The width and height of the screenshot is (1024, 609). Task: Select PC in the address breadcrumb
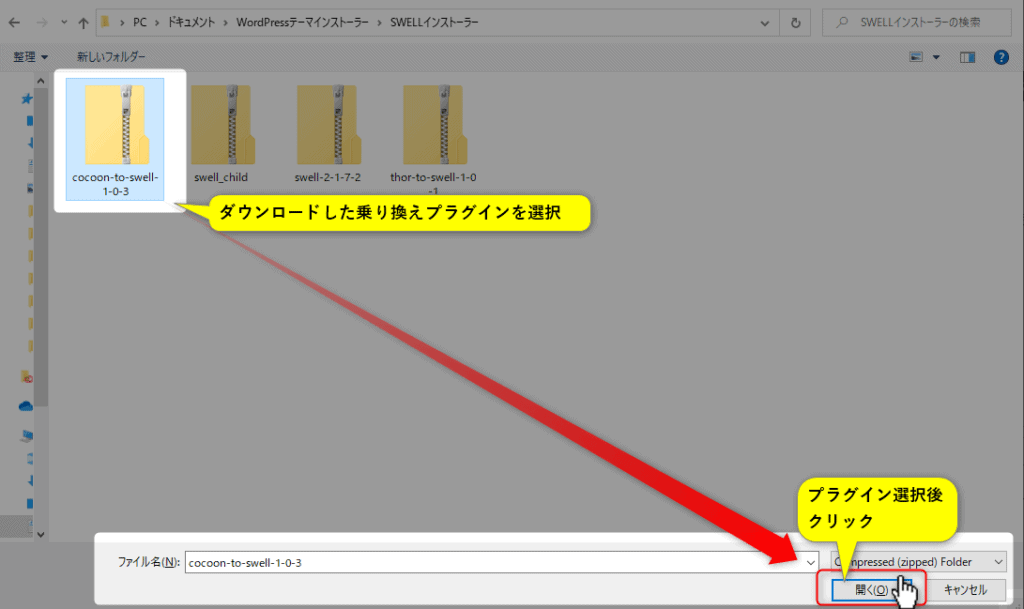(140, 22)
